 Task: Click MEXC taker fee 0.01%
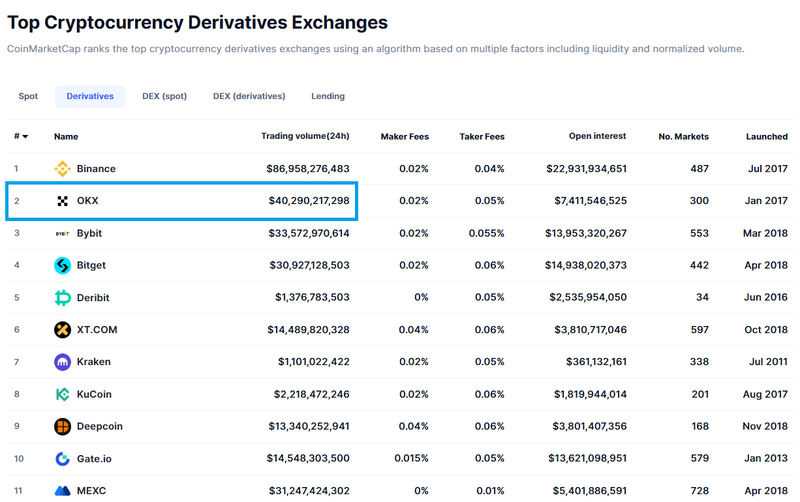(490, 491)
